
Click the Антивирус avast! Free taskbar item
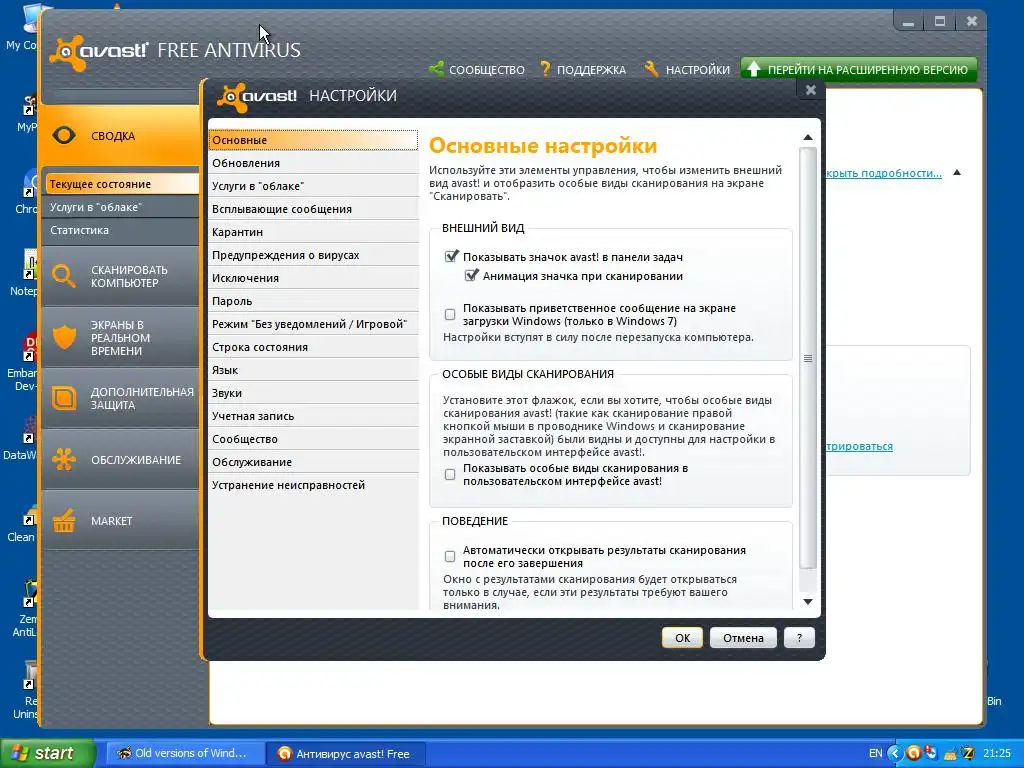346,754
